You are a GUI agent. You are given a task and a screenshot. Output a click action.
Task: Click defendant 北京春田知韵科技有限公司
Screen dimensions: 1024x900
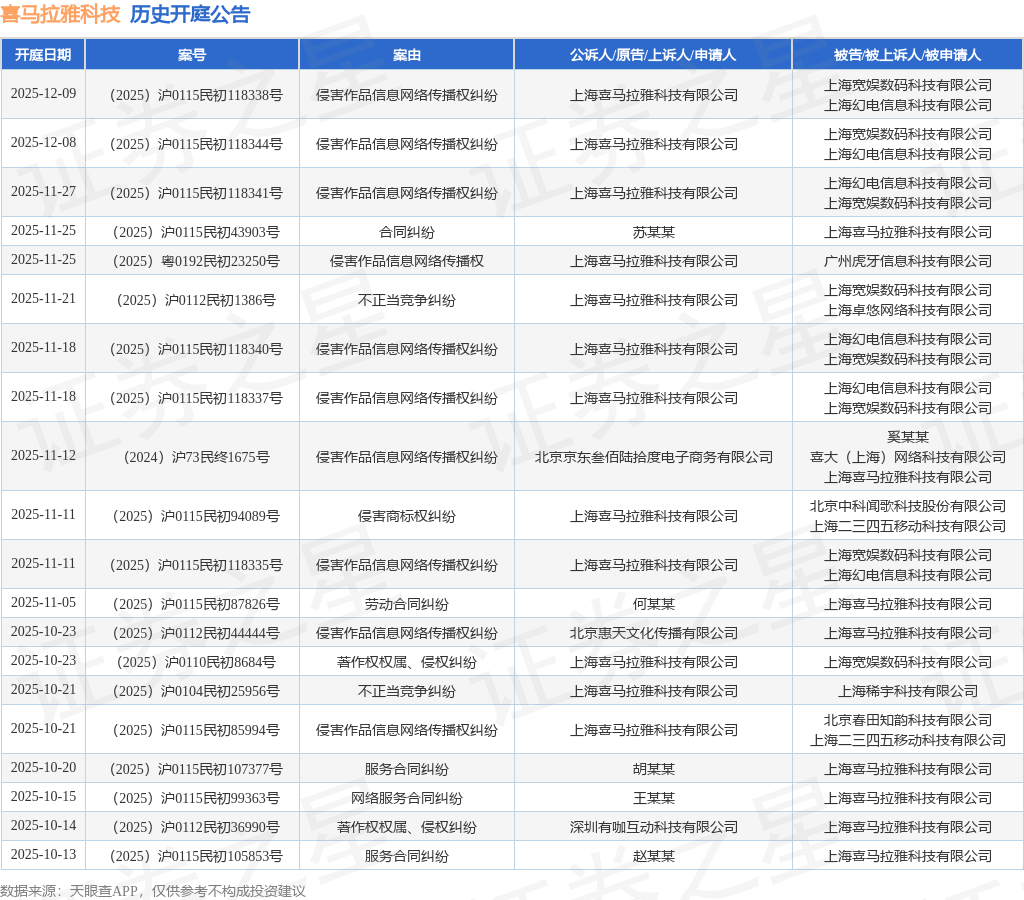[908, 720]
